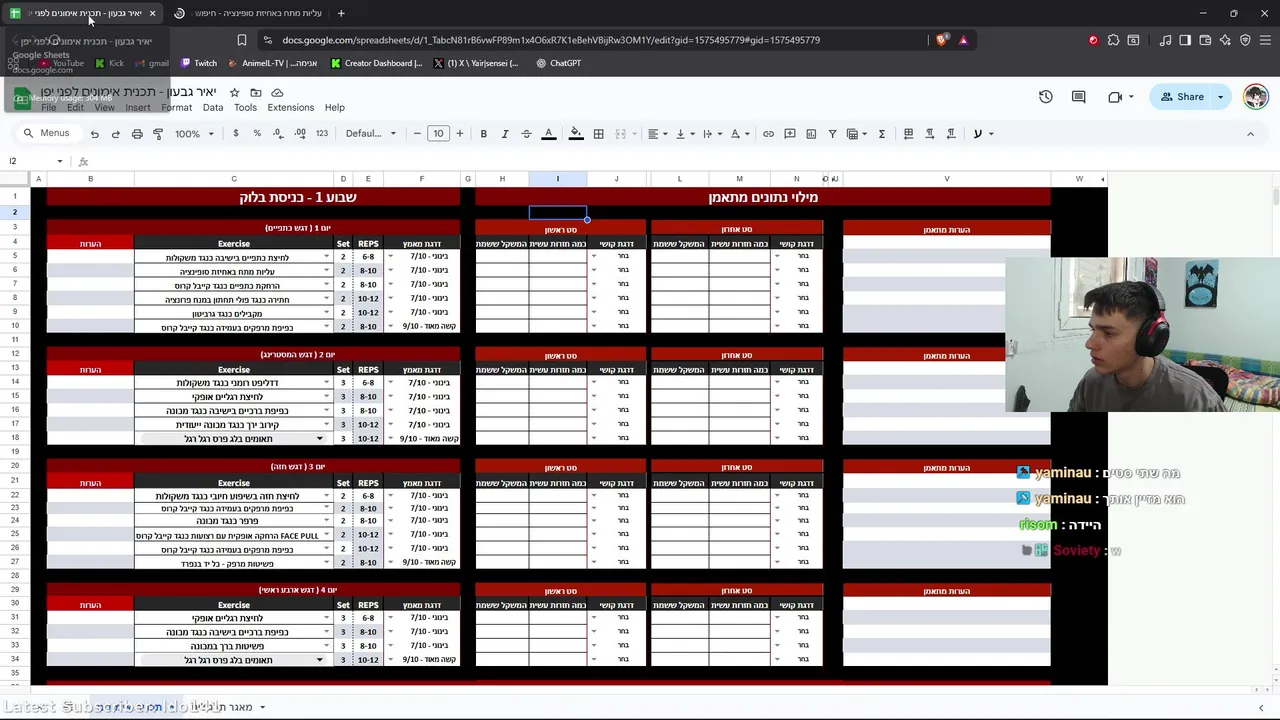
Task: Open vertical align dropdown
Action: pyautogui.click(x=684, y=134)
